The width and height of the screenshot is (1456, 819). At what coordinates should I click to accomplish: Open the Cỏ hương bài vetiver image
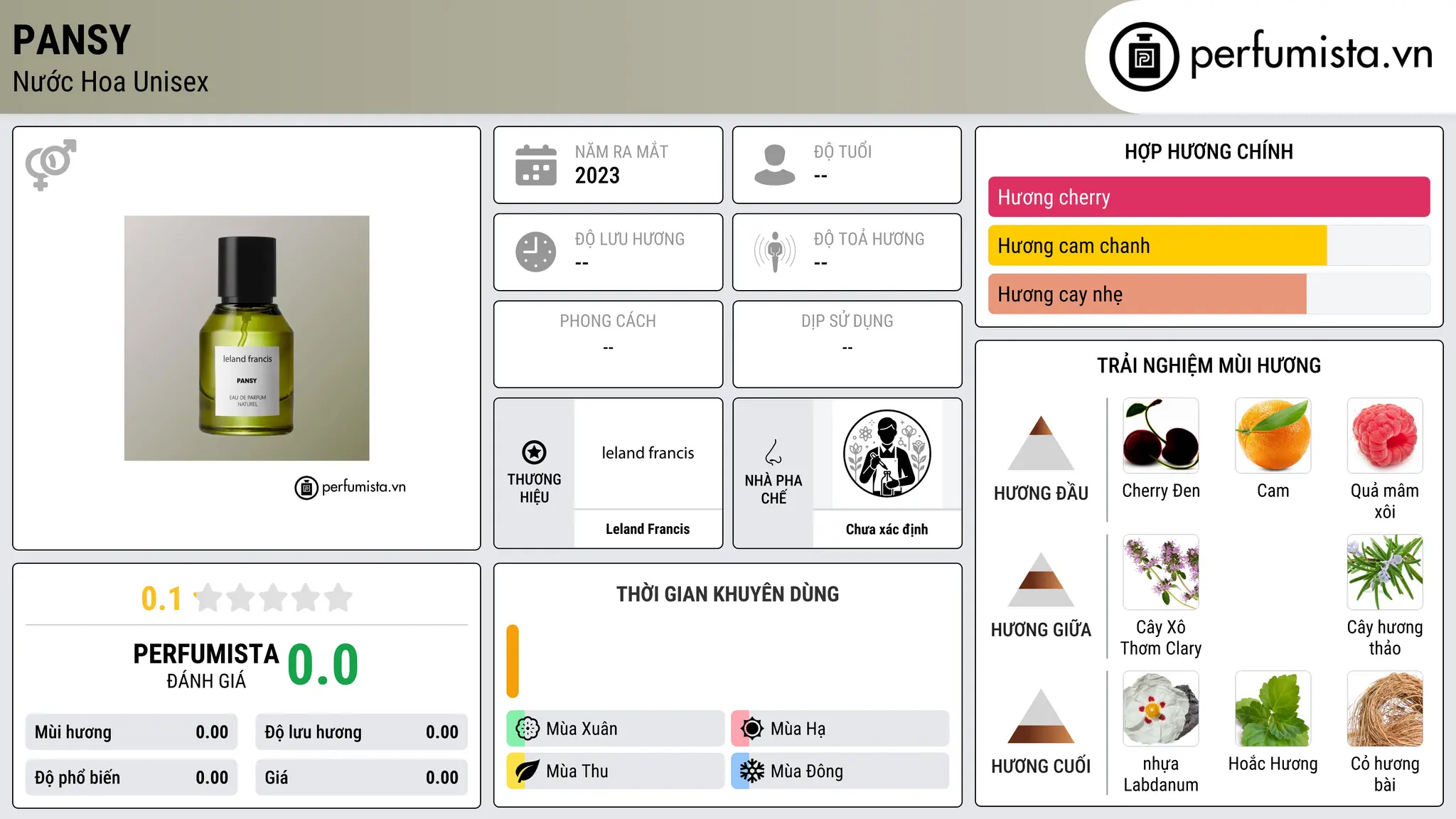(x=1385, y=709)
